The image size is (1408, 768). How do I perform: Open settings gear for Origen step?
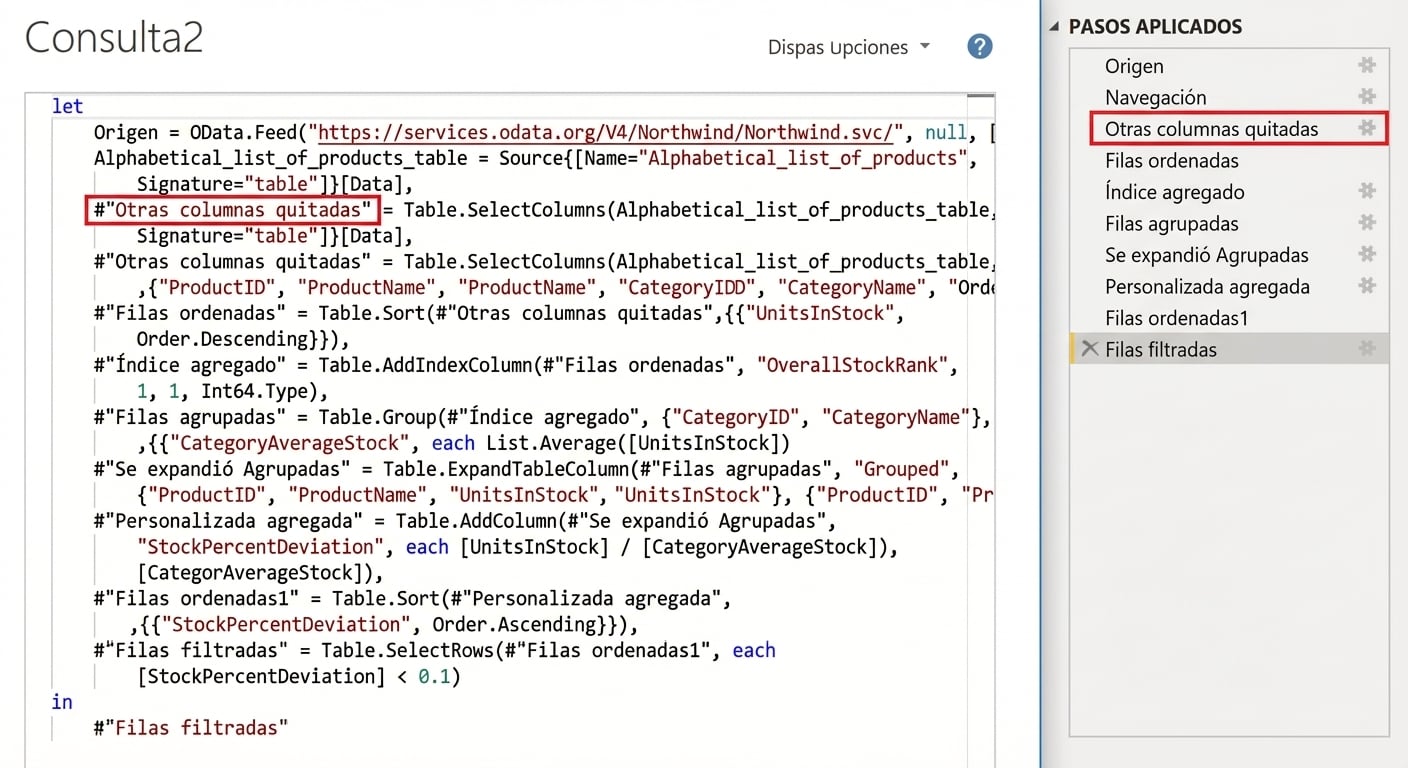pos(1366,66)
